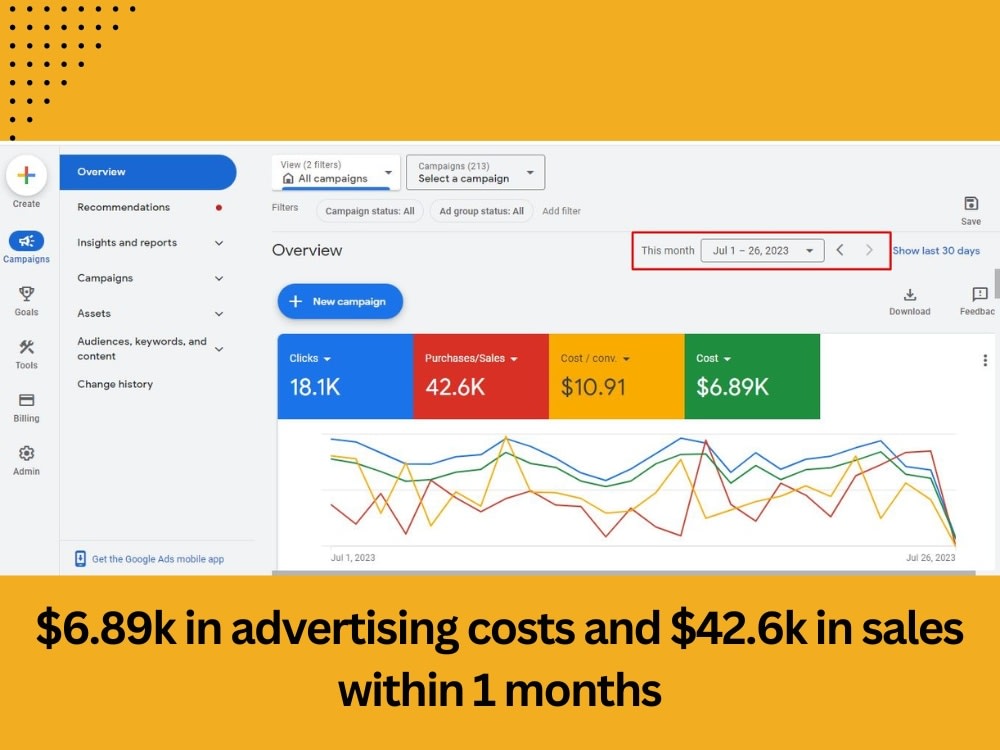Open the Cost metric dropdown
The width and height of the screenshot is (1000, 750).
(713, 358)
